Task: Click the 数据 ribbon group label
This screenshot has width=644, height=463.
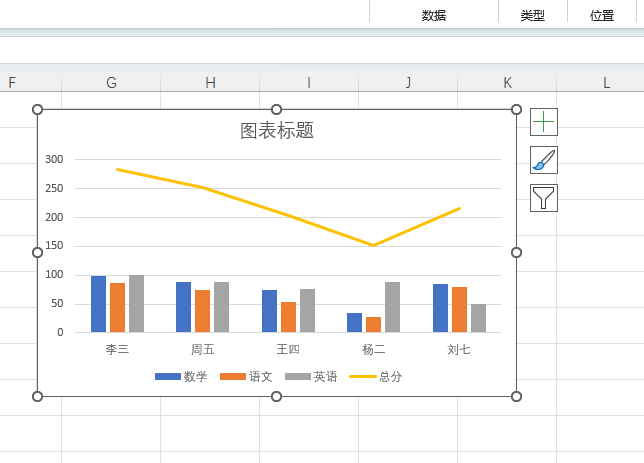Action: point(434,16)
